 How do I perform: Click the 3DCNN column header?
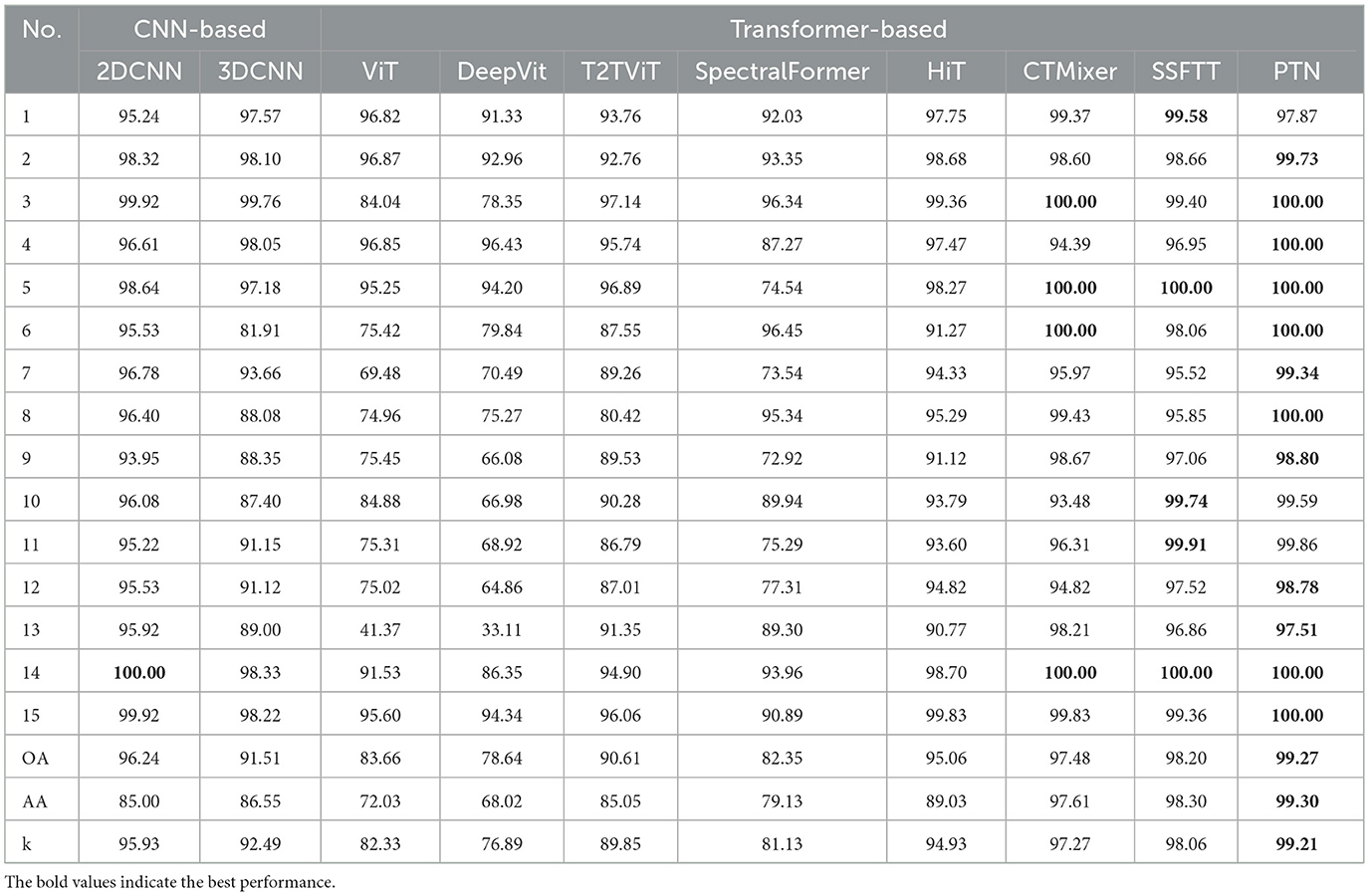coord(260,71)
